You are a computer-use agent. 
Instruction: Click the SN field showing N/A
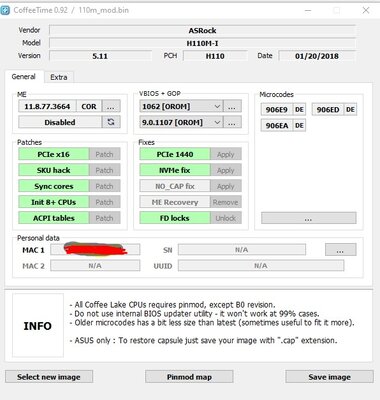click(242, 250)
